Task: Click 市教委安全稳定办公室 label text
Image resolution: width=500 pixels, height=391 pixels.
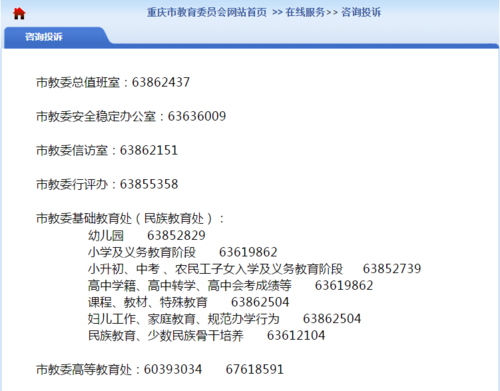Action: tap(96, 116)
